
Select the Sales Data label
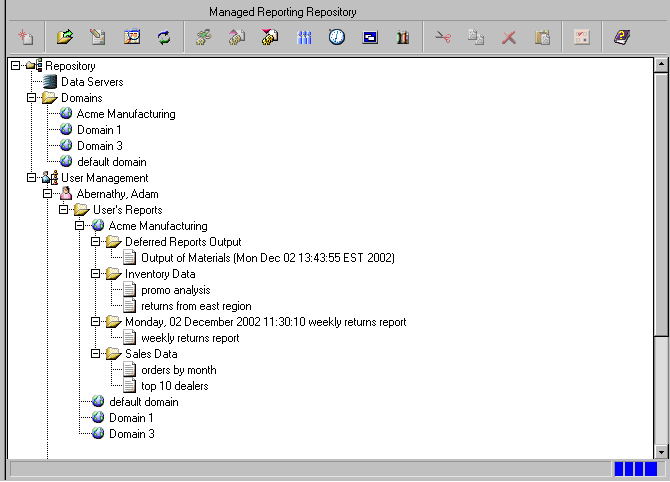click(x=151, y=354)
